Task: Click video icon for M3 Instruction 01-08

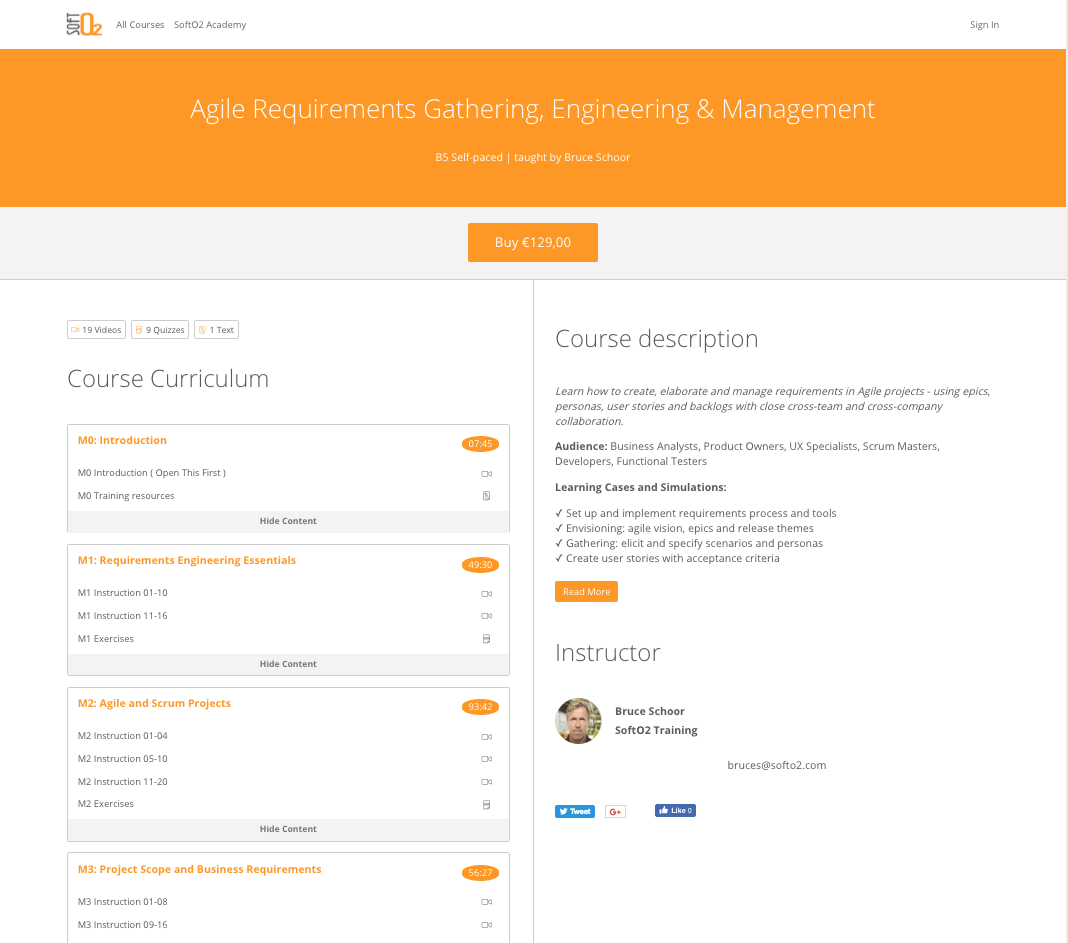Action: pos(486,902)
